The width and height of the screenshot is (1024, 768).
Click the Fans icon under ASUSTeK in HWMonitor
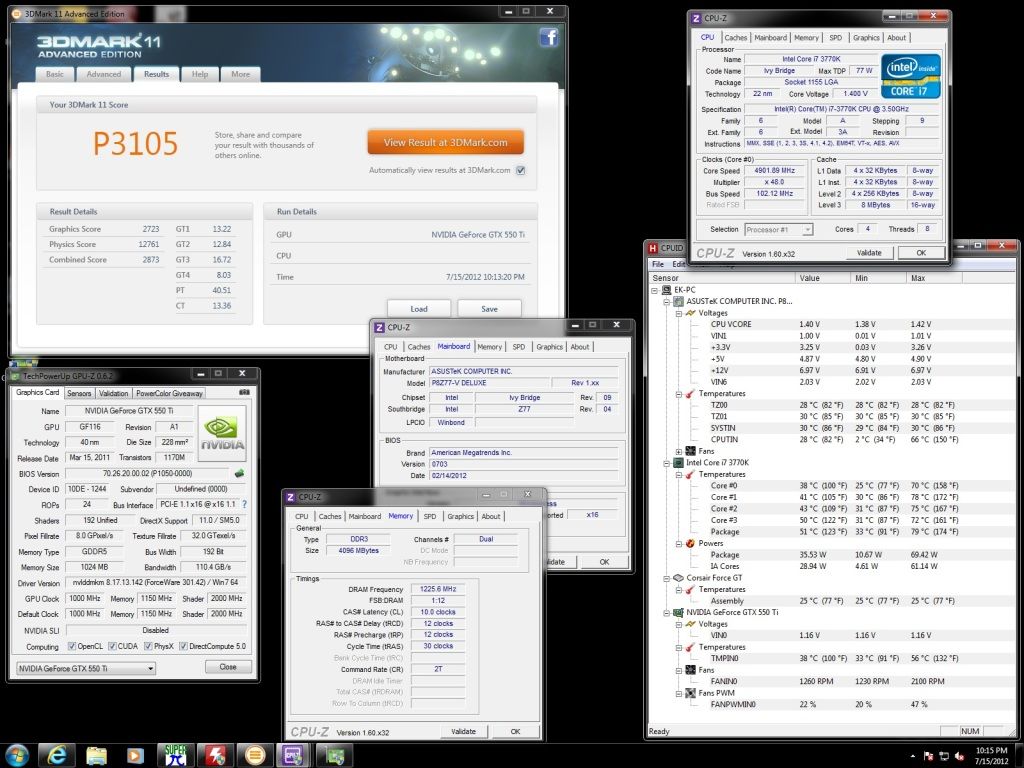tap(690, 451)
